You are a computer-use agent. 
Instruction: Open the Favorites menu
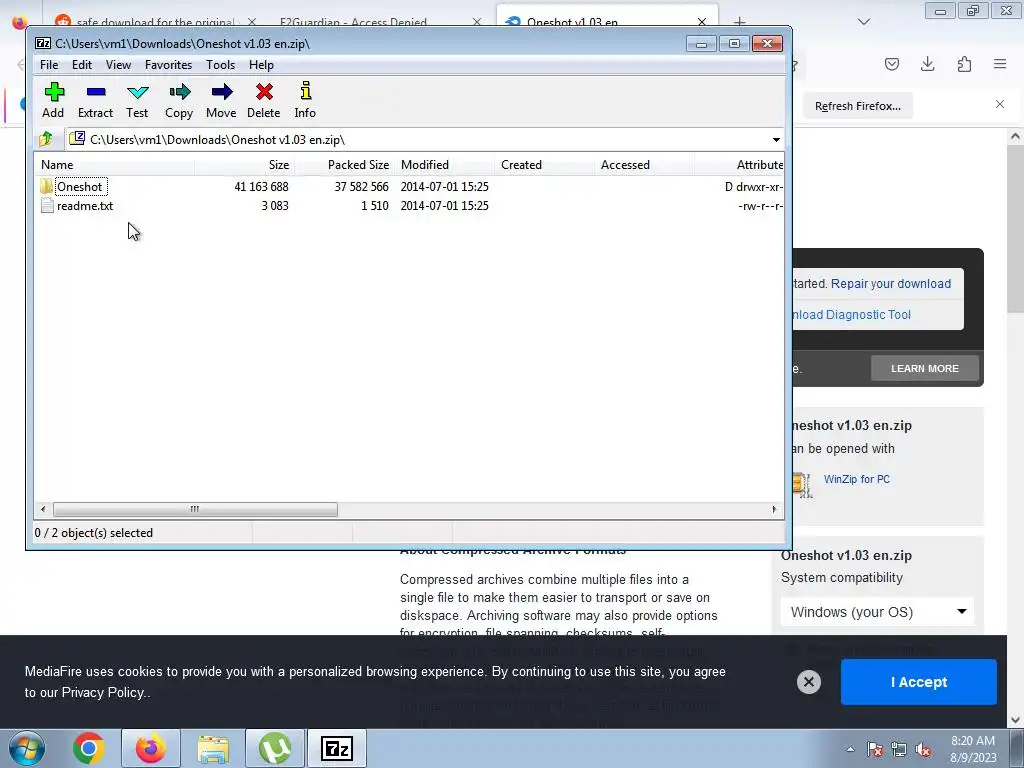[x=168, y=65]
